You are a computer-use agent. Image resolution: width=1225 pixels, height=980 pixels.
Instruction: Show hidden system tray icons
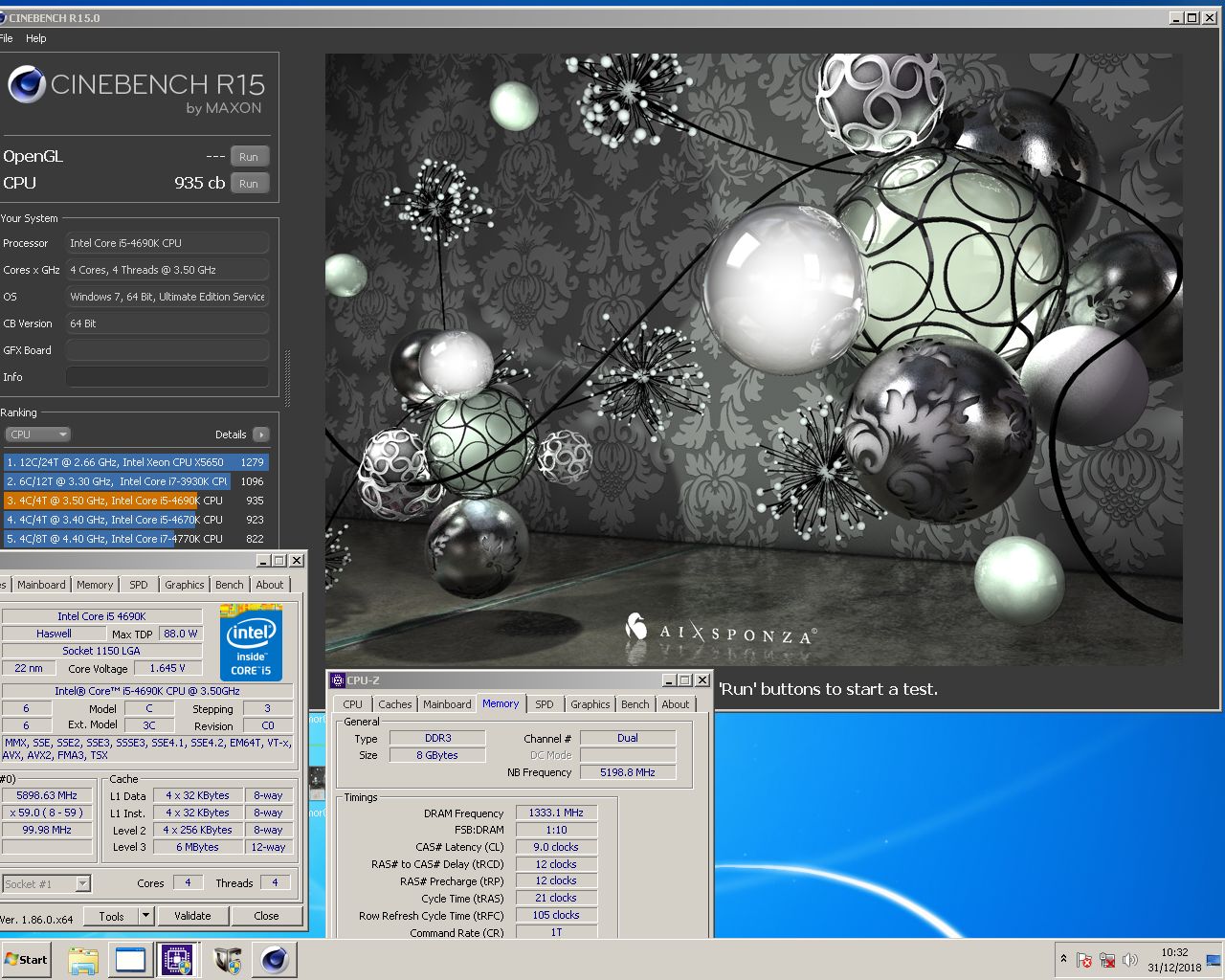click(1063, 959)
